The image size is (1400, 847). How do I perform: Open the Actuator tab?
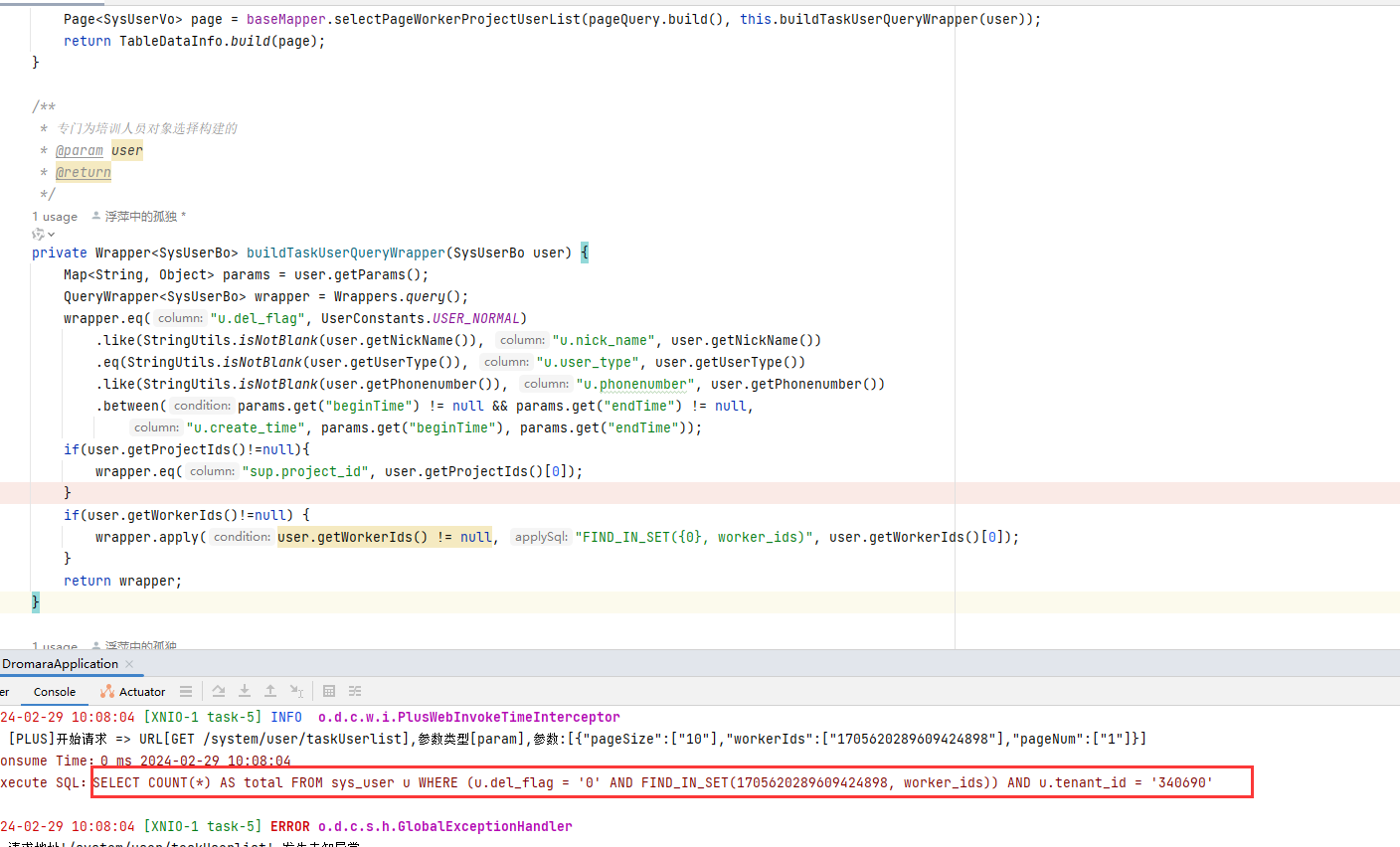pos(142,692)
